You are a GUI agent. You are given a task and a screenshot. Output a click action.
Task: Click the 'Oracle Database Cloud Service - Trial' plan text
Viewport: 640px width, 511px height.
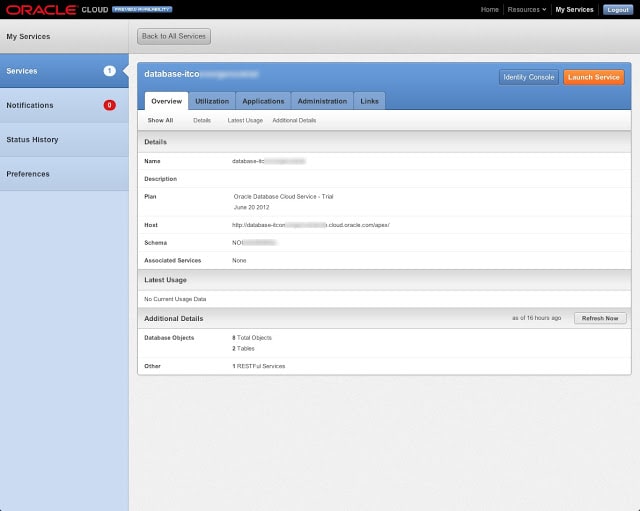283,197
